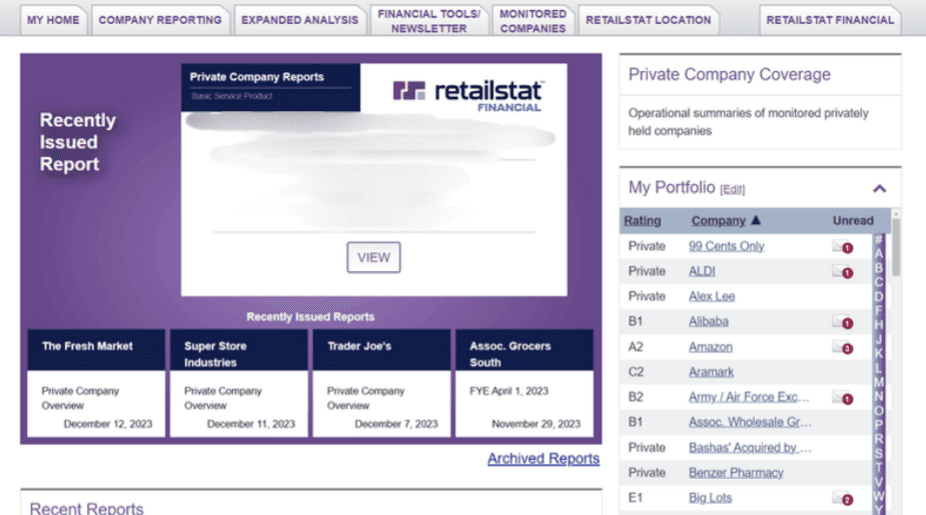
Task: Open unread mail icon for Army / Air Force
Action: point(842,397)
